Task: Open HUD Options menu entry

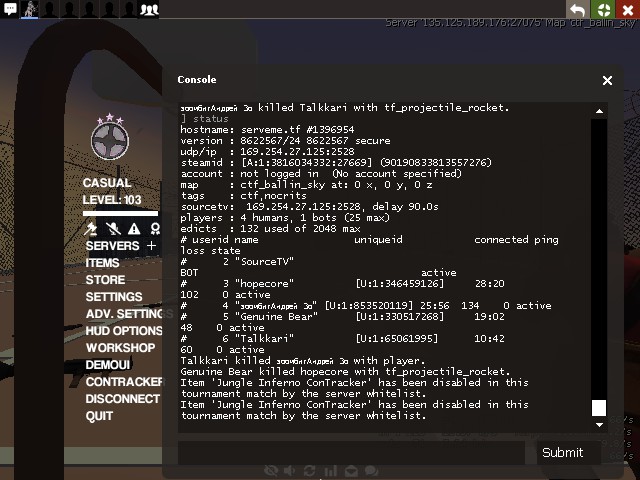Action: pos(123,331)
